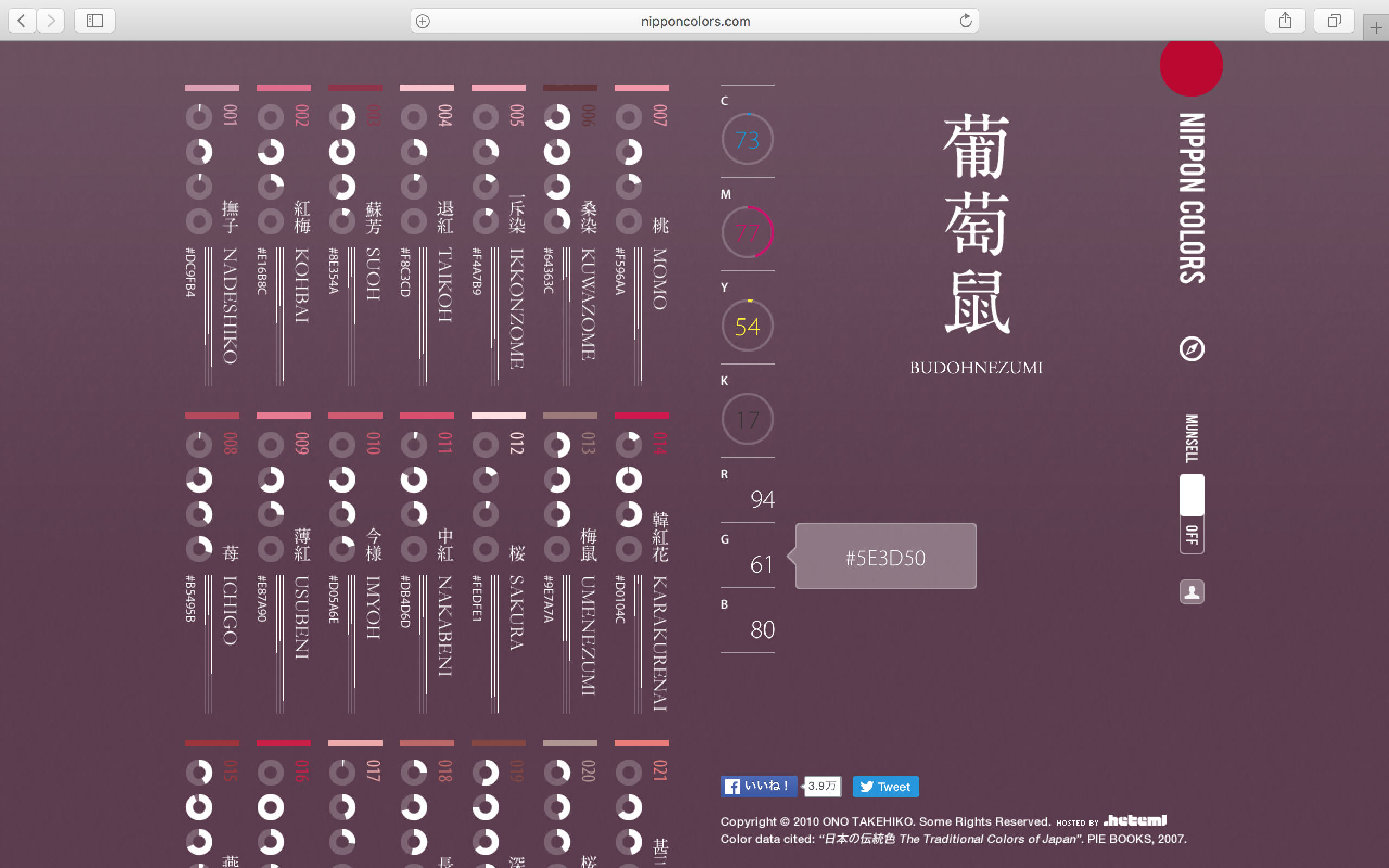Select the KARAKURENAI color swatch
Viewport: 1389px width, 868px height.
[x=641, y=415]
